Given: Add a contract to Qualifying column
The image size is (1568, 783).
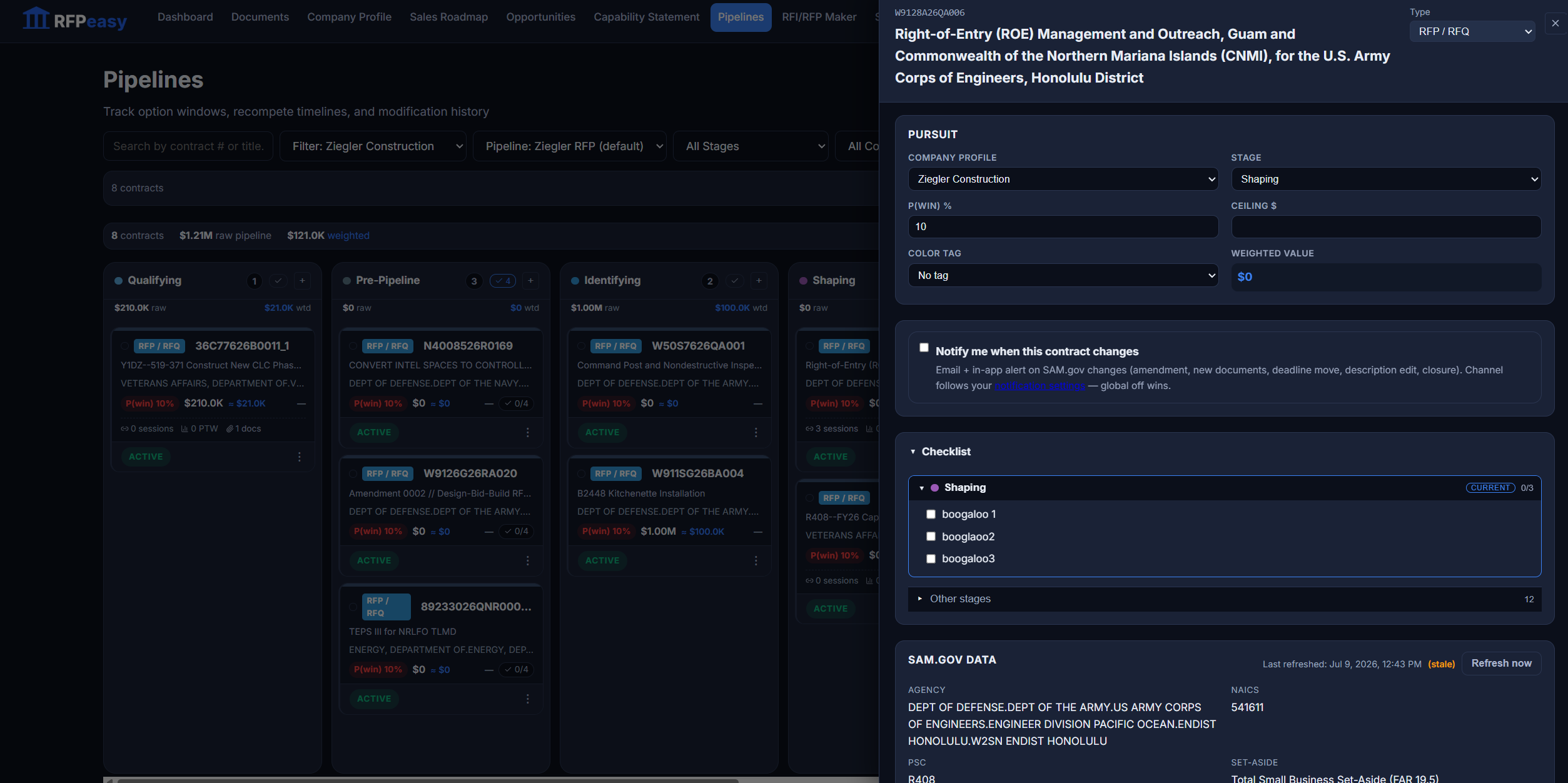Looking at the screenshot, I should (302, 281).
